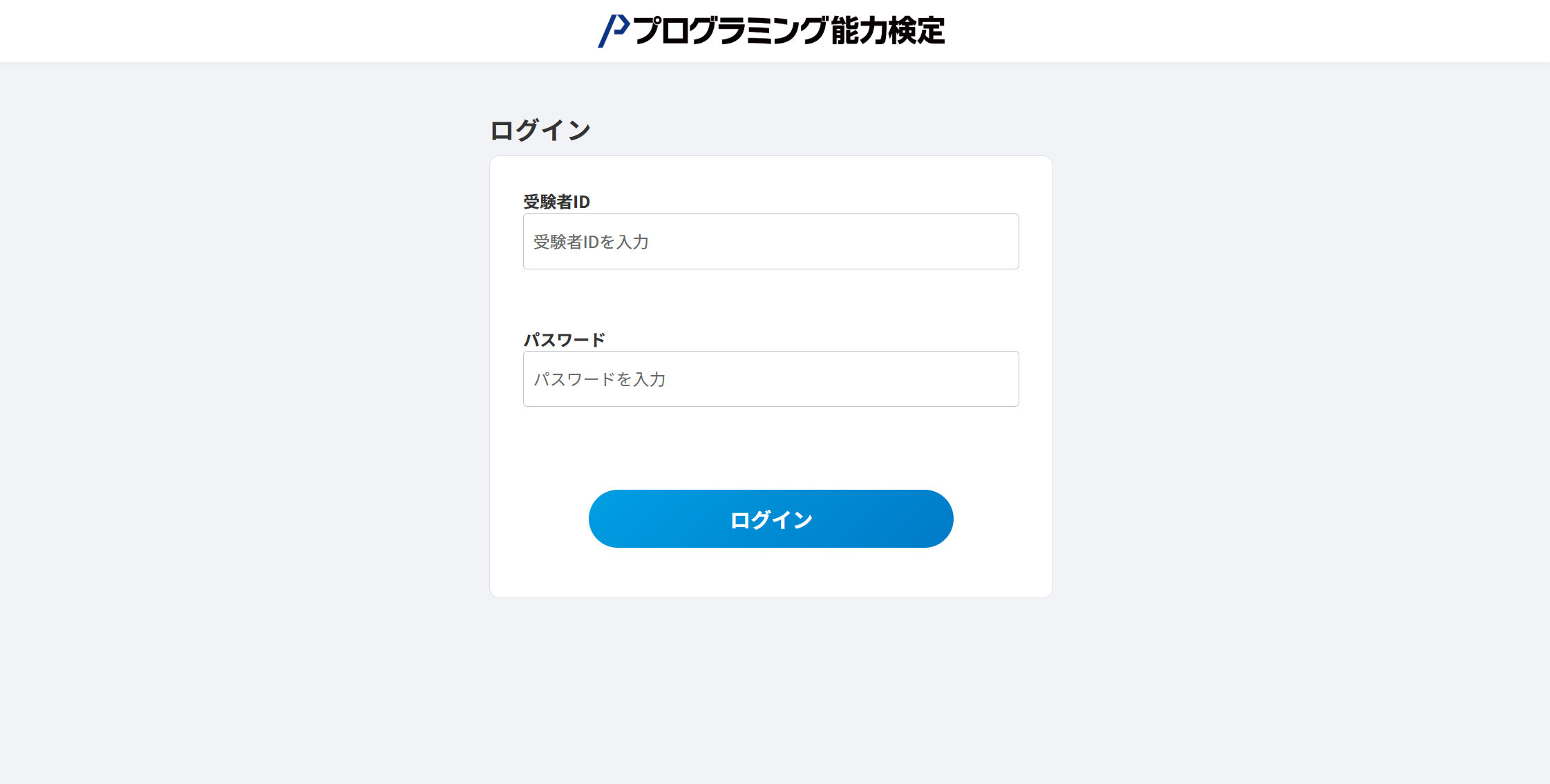Viewport: 1550px width, 784px height.
Task: Submit login with the ログイン button
Action: coord(771,519)
